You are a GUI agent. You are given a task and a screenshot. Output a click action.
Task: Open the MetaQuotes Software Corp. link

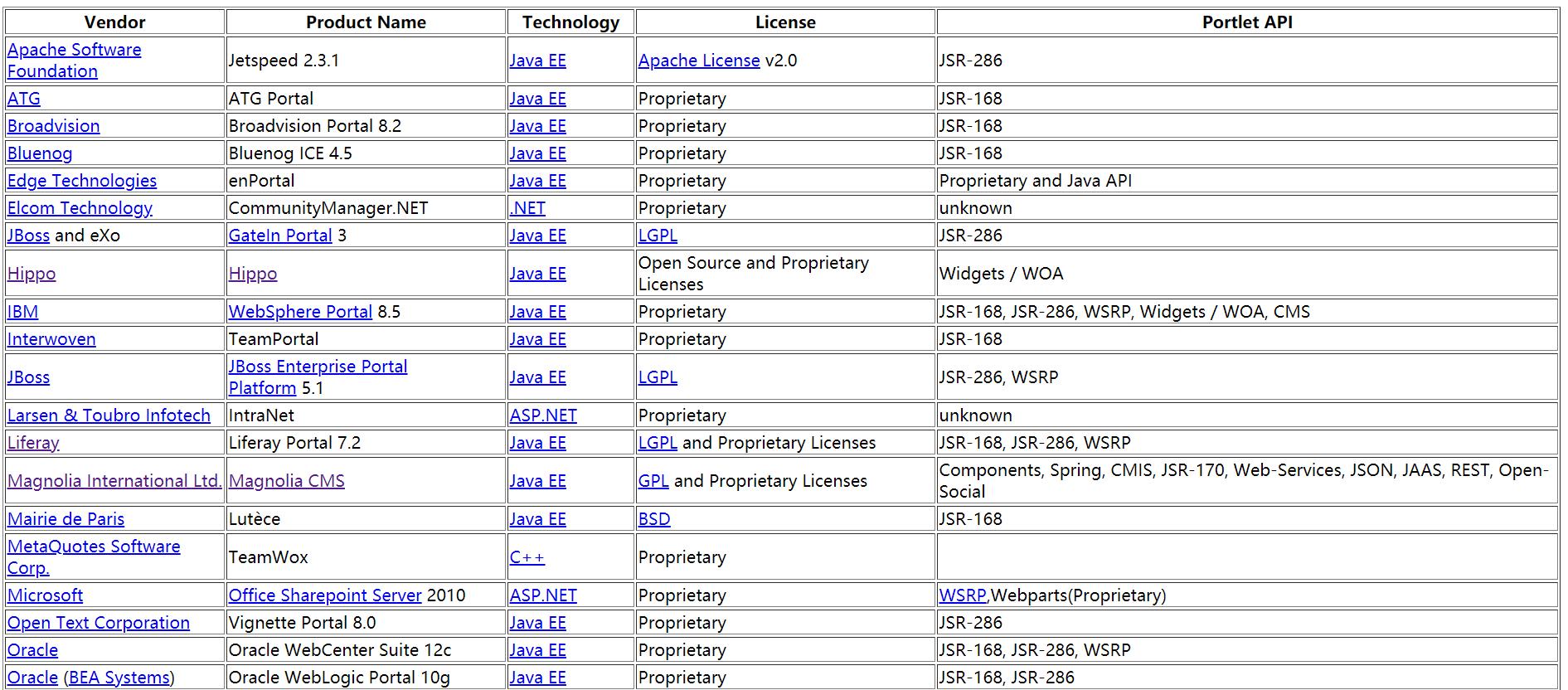tap(94, 557)
